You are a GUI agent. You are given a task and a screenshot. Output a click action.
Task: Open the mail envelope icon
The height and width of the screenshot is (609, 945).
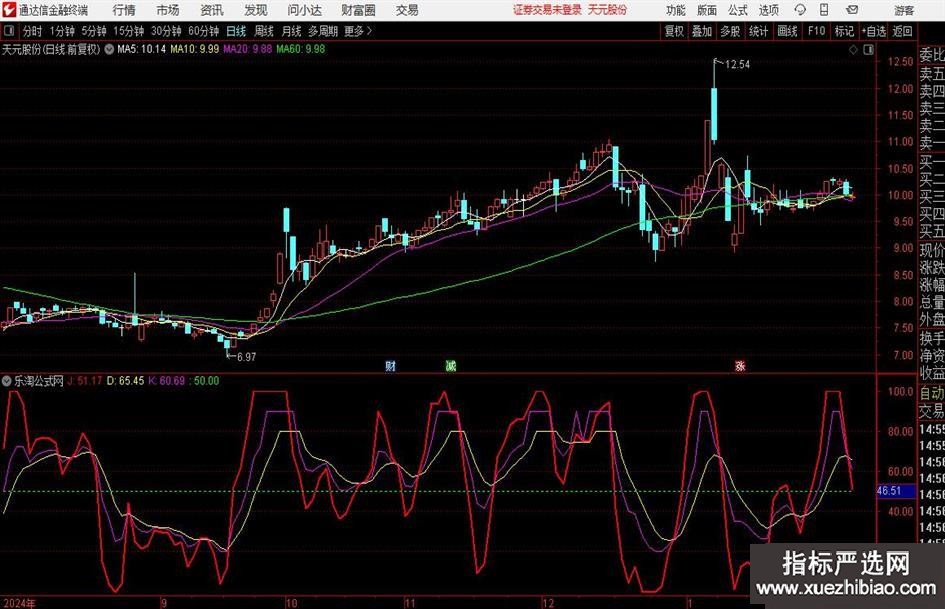click(x=852, y=10)
